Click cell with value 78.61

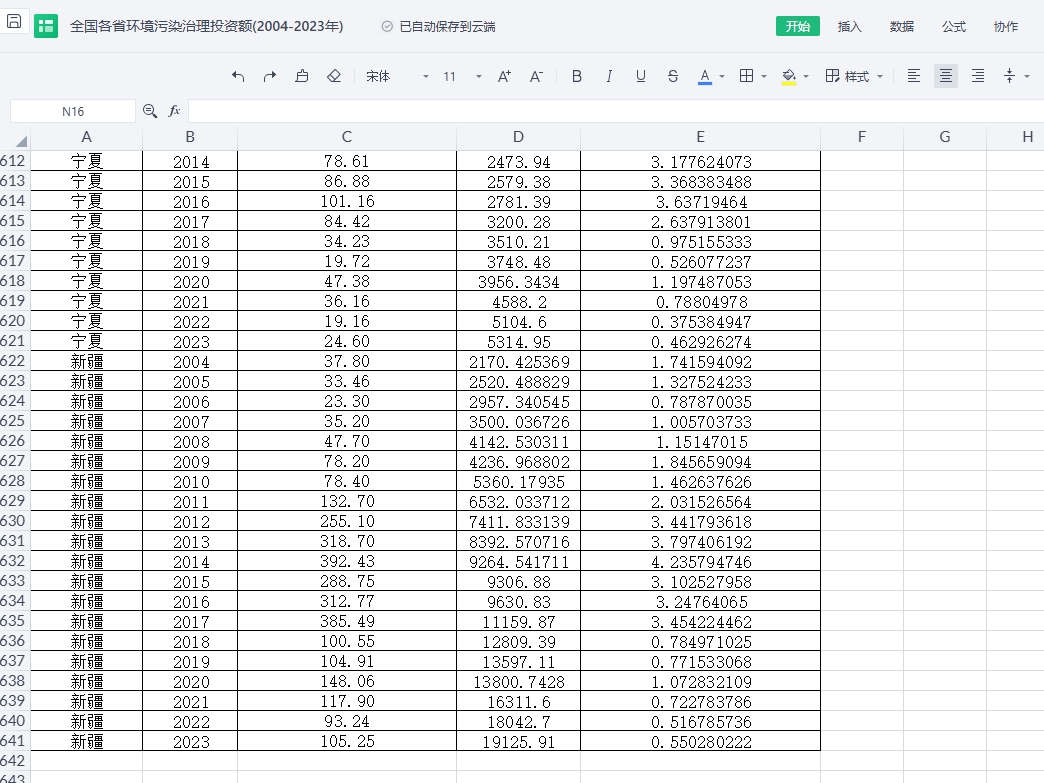(x=347, y=161)
